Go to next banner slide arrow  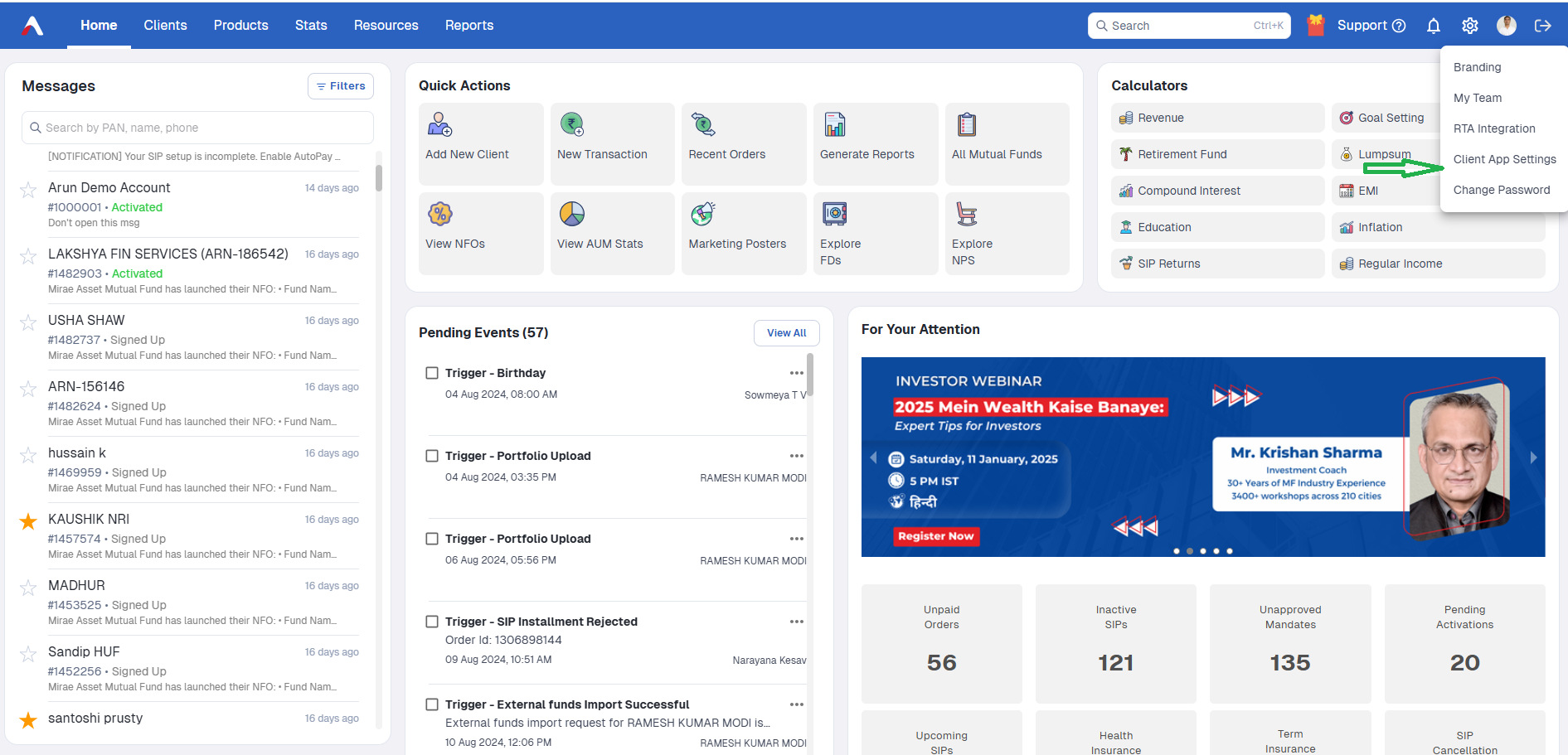(1533, 457)
